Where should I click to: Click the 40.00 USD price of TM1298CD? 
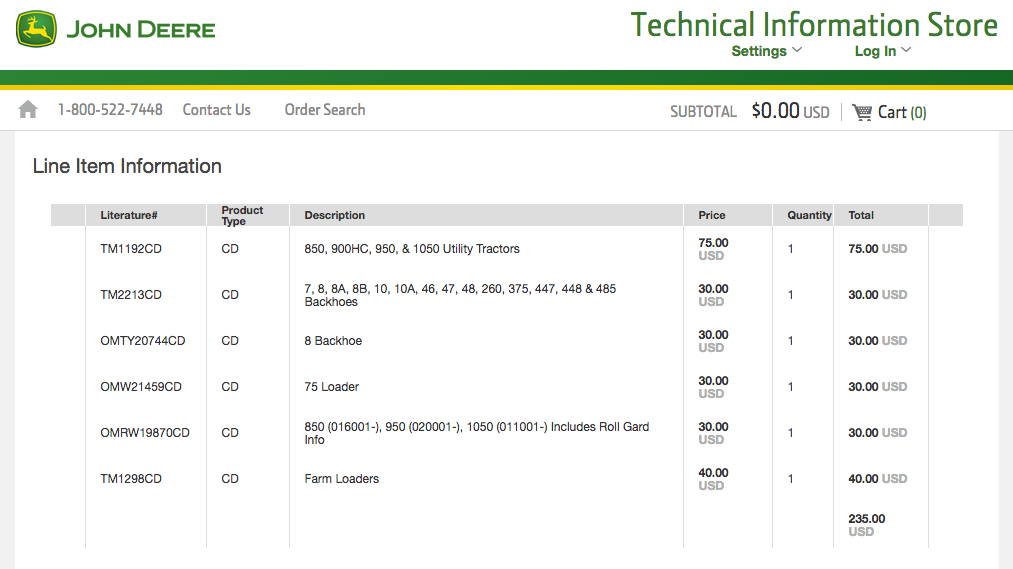click(x=713, y=479)
